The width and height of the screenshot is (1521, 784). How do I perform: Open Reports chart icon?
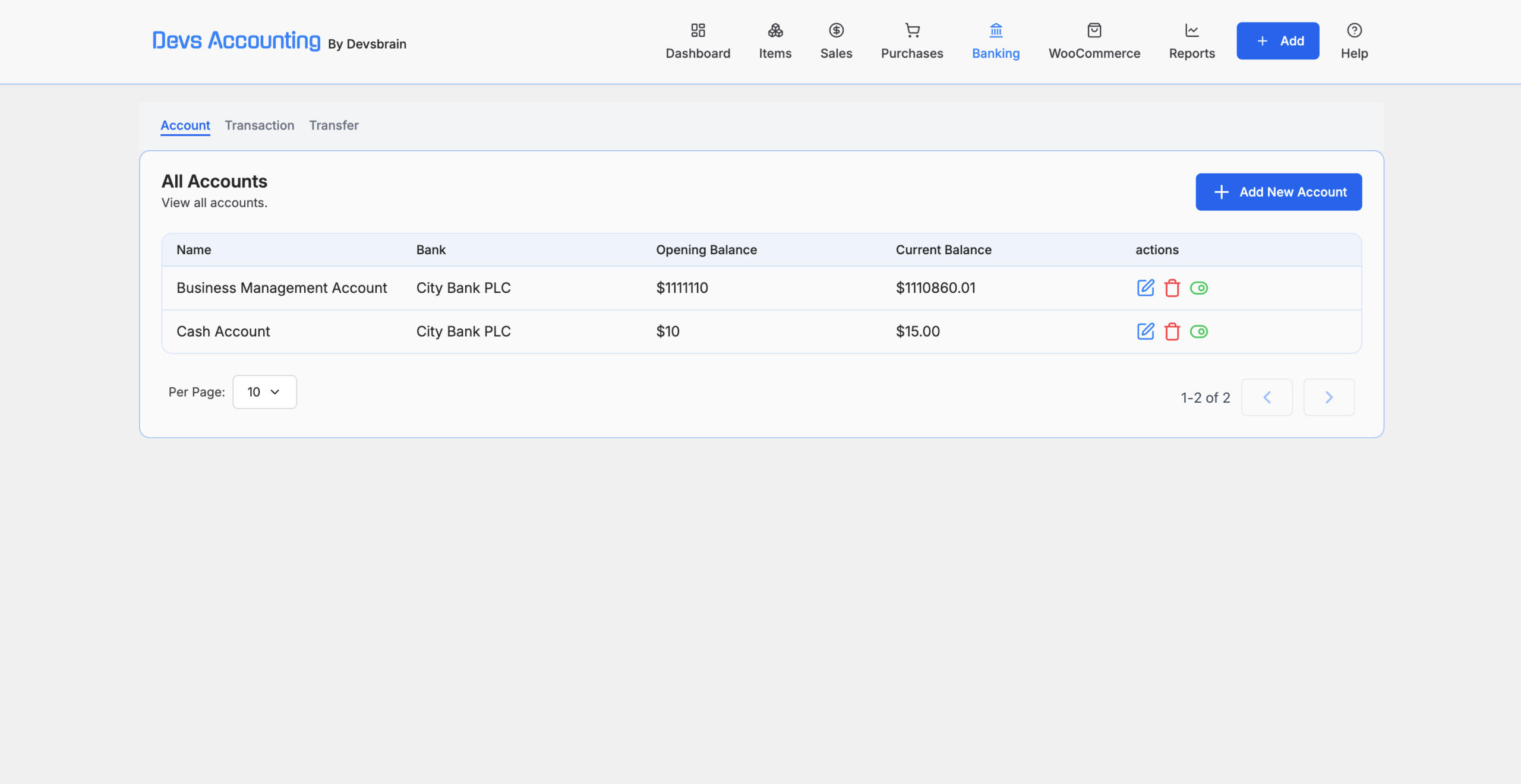coord(1192,30)
